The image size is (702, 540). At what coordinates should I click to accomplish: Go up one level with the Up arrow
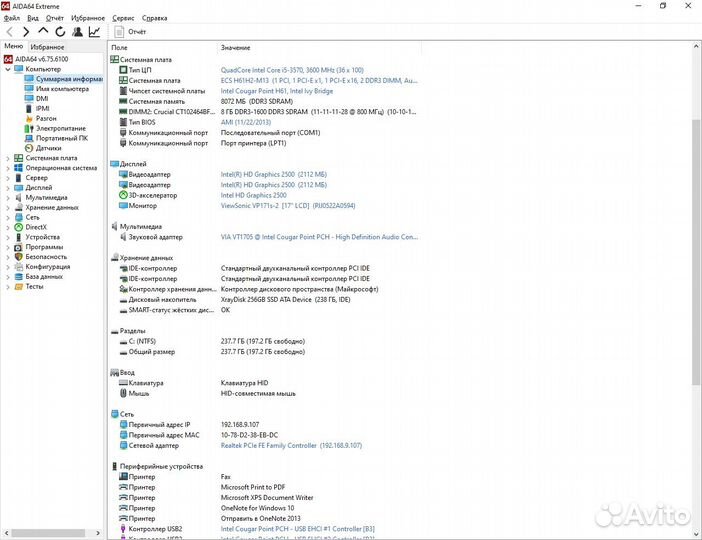pyautogui.click(x=43, y=32)
